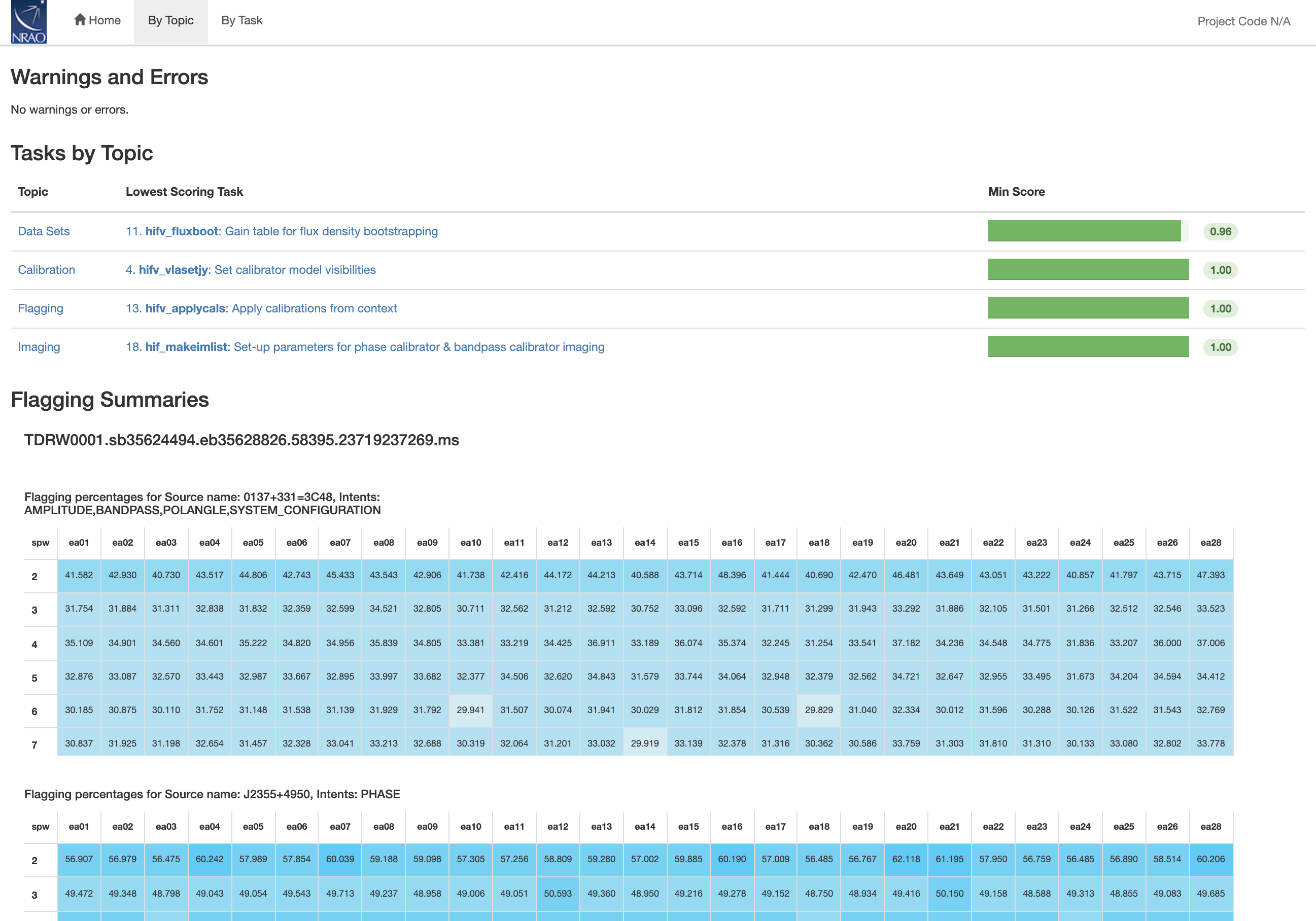Open the Data Sets topic link
Viewport: 1316px width, 921px height.
tap(44, 231)
